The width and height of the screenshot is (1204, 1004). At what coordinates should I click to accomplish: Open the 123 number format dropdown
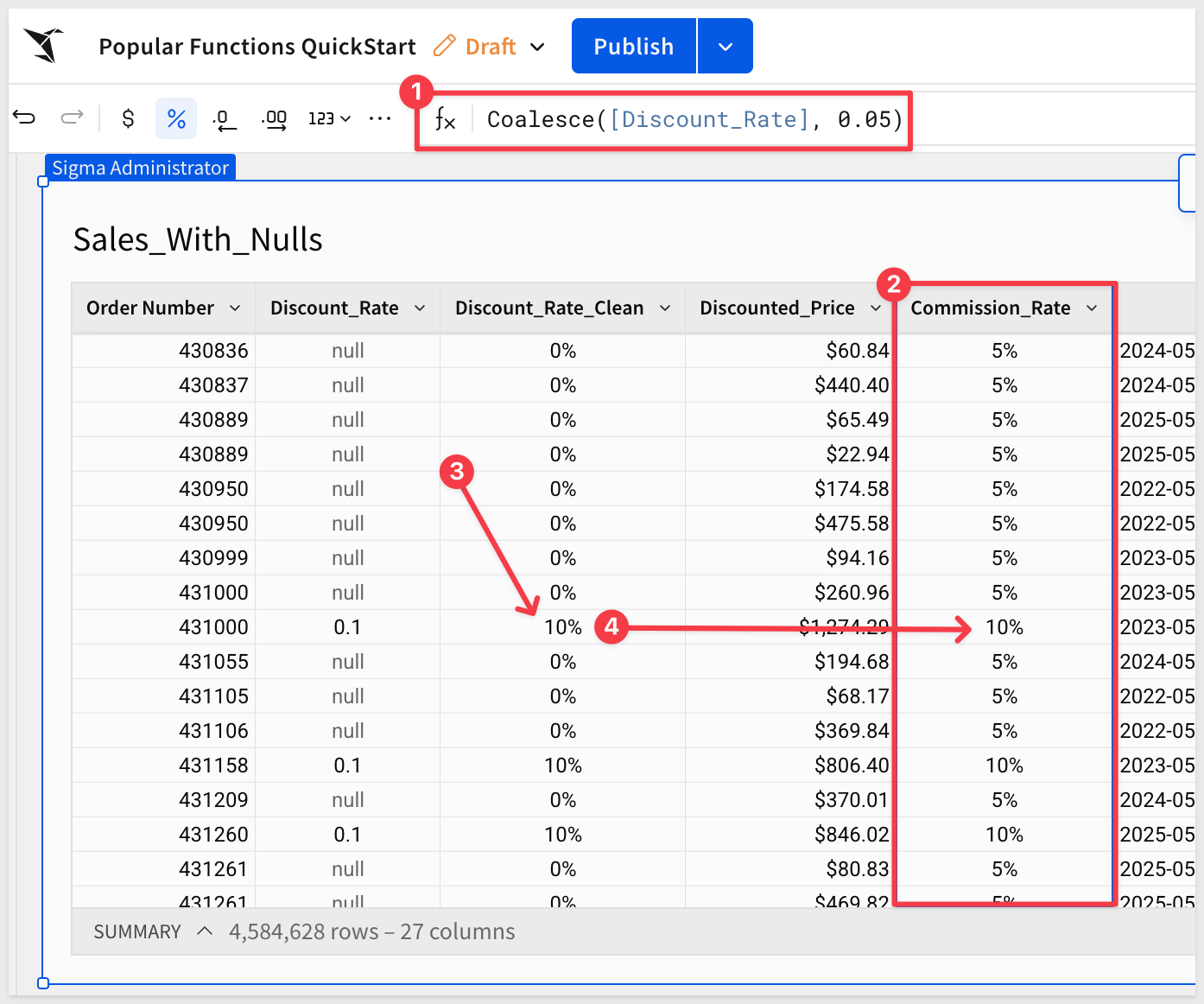pos(329,118)
